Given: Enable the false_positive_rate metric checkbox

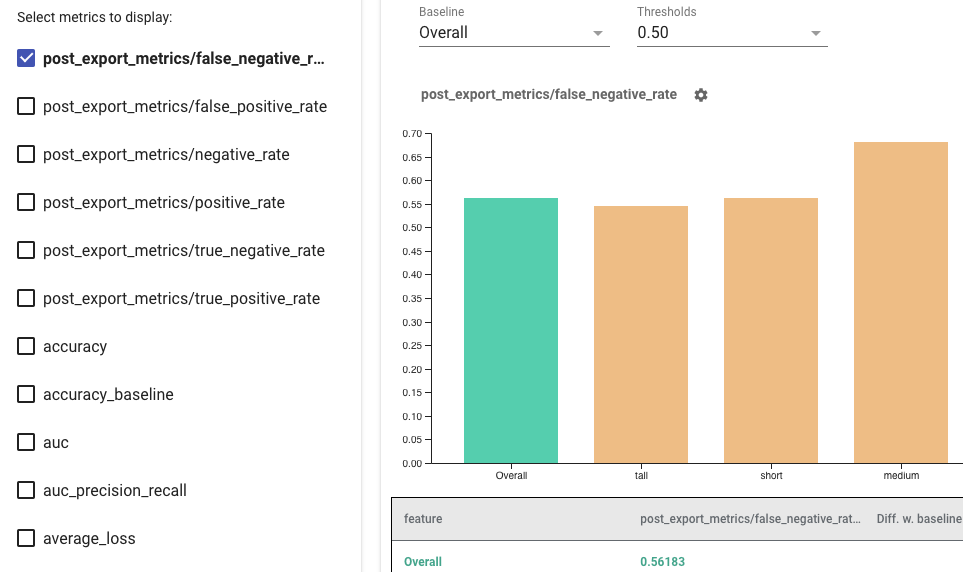Looking at the screenshot, I should [27, 106].
